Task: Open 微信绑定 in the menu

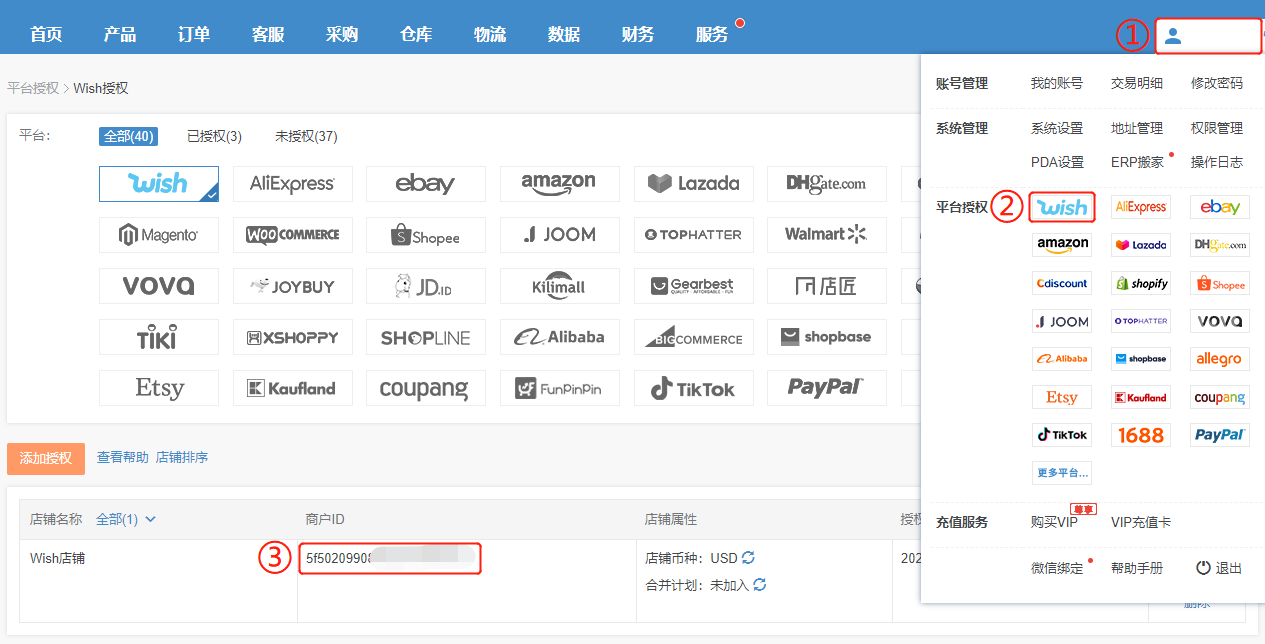Action: 1057,568
